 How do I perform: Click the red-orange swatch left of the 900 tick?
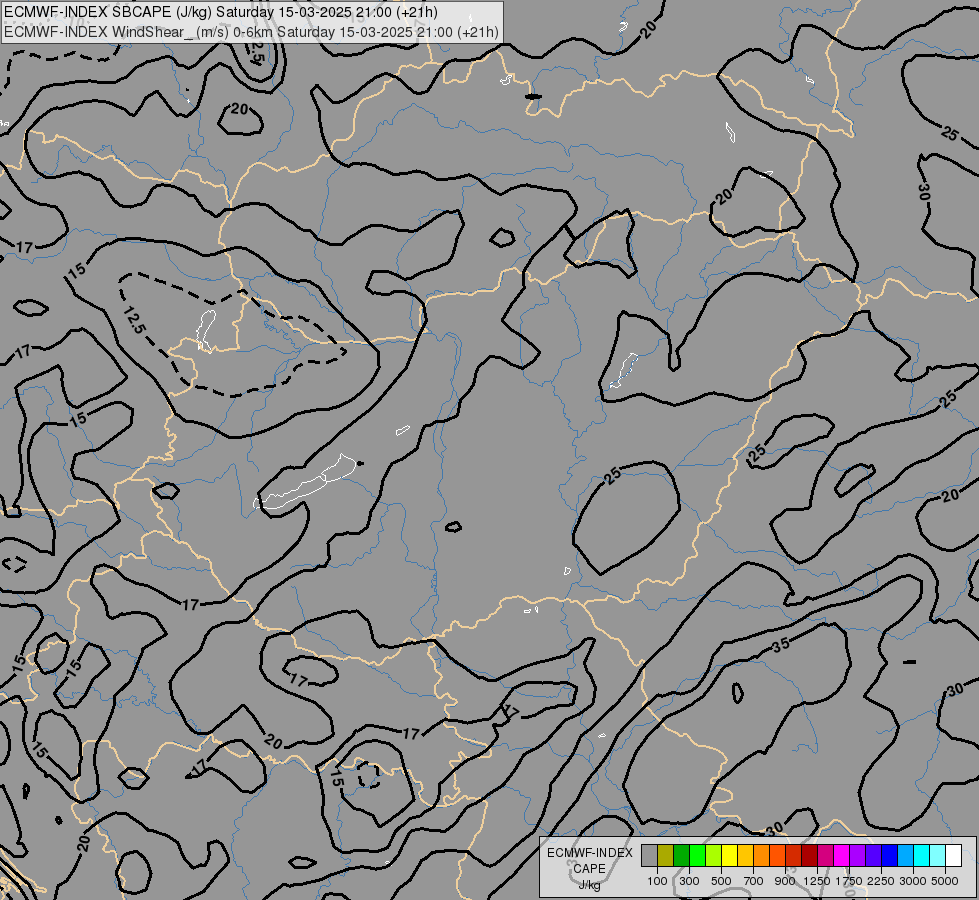pos(777,855)
